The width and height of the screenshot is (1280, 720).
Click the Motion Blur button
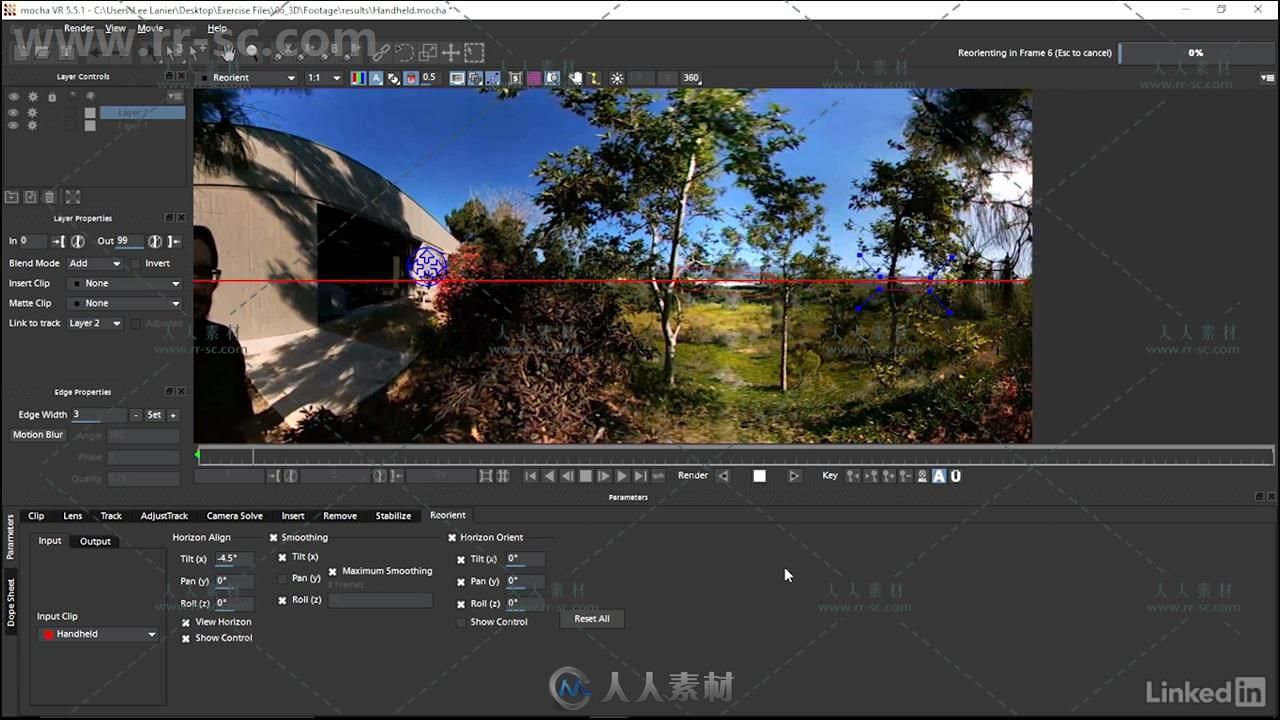[38, 435]
